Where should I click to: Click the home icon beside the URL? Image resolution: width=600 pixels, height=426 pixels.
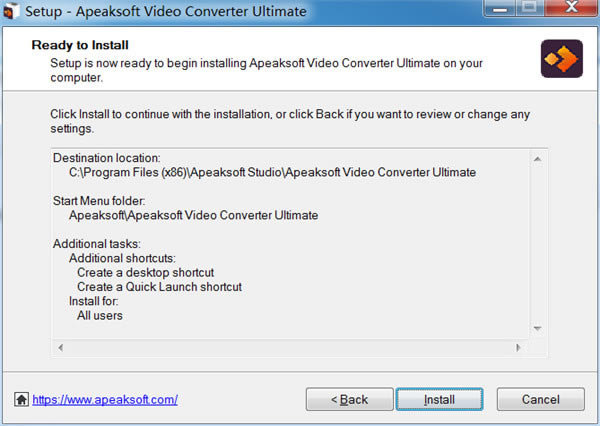21,400
